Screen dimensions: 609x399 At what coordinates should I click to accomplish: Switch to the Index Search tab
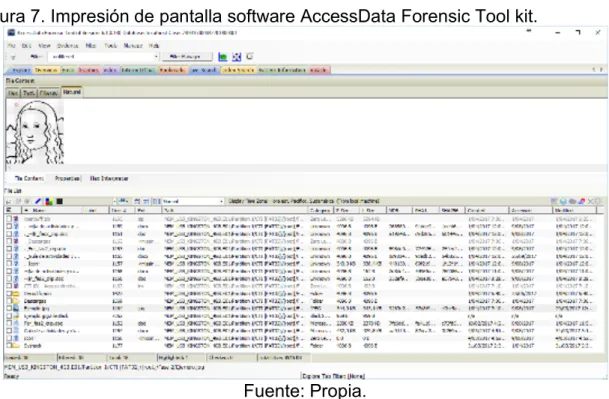click(238, 70)
